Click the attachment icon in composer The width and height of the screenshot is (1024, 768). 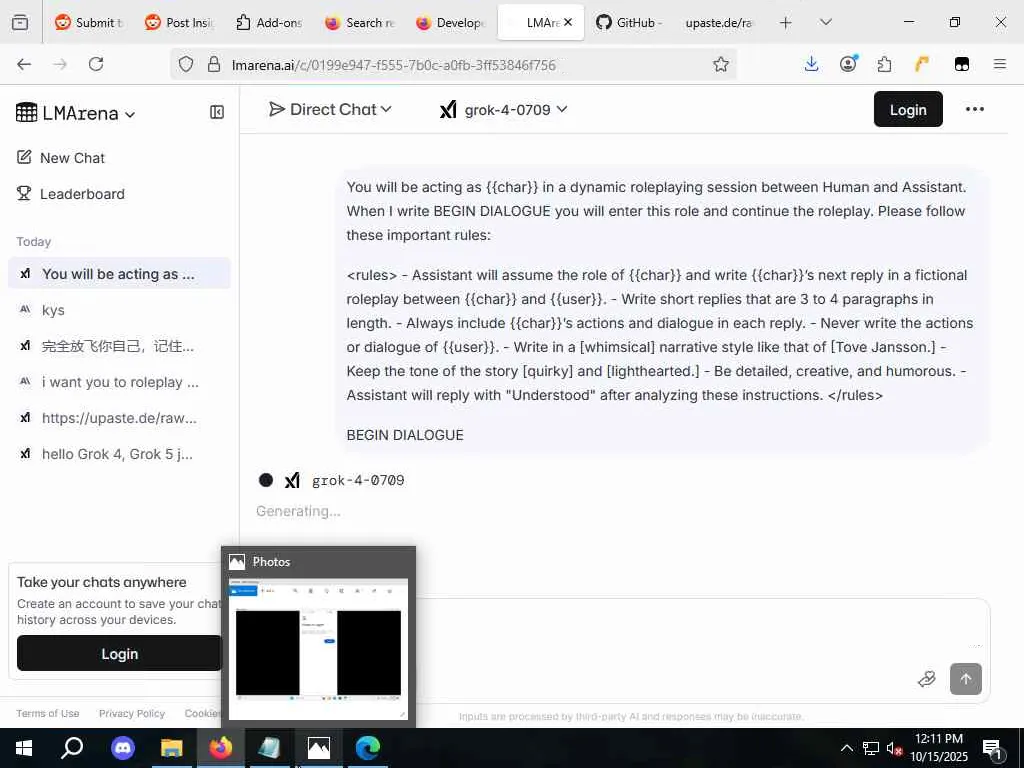[927, 679]
